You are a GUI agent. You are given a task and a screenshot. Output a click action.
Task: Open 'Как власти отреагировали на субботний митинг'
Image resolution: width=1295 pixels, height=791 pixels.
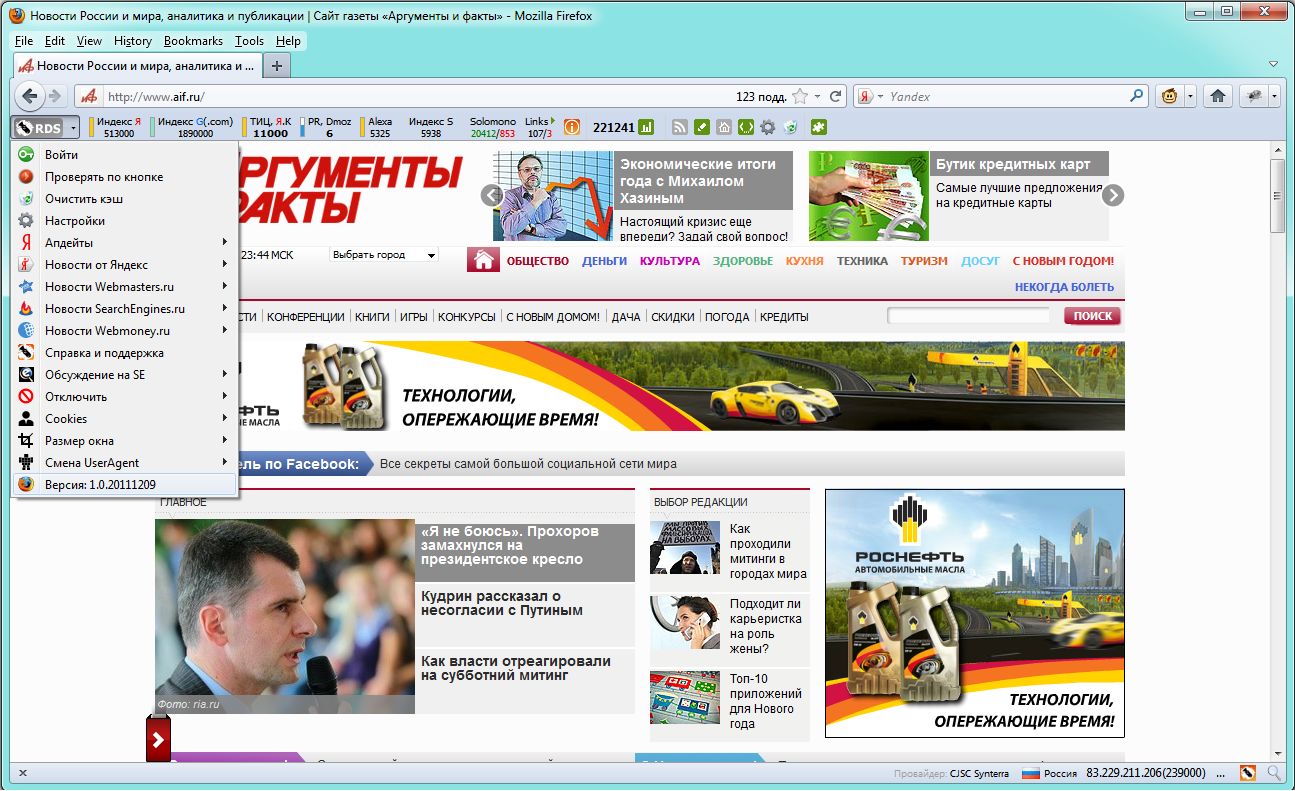coord(516,668)
